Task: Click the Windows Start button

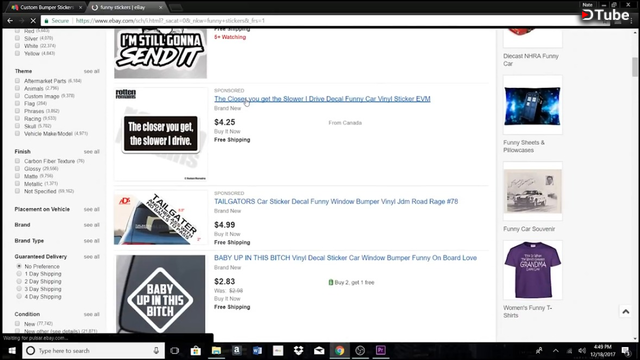Action: click(x=12, y=351)
